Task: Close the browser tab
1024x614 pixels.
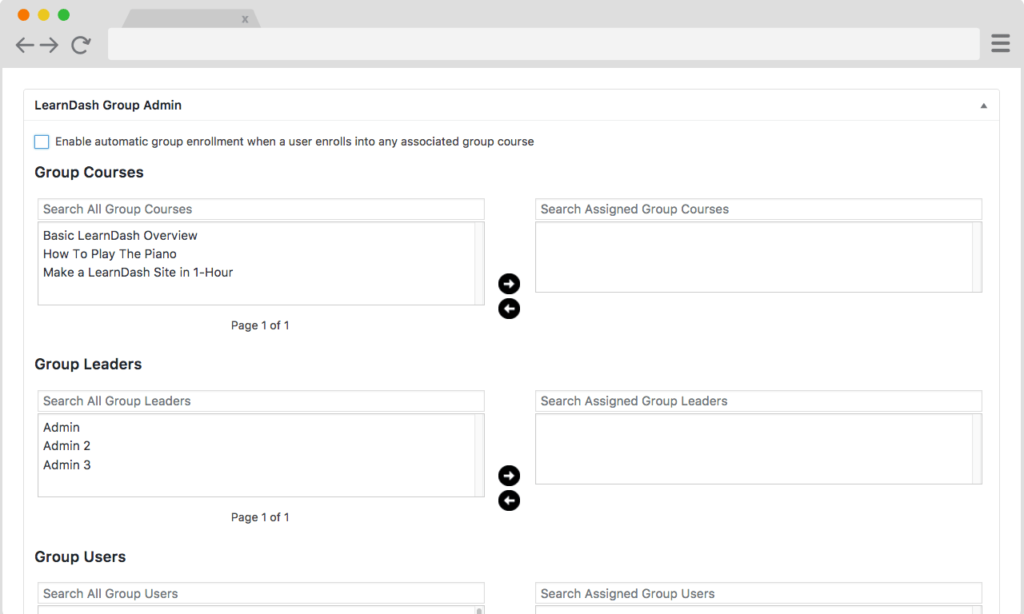Action: [245, 19]
